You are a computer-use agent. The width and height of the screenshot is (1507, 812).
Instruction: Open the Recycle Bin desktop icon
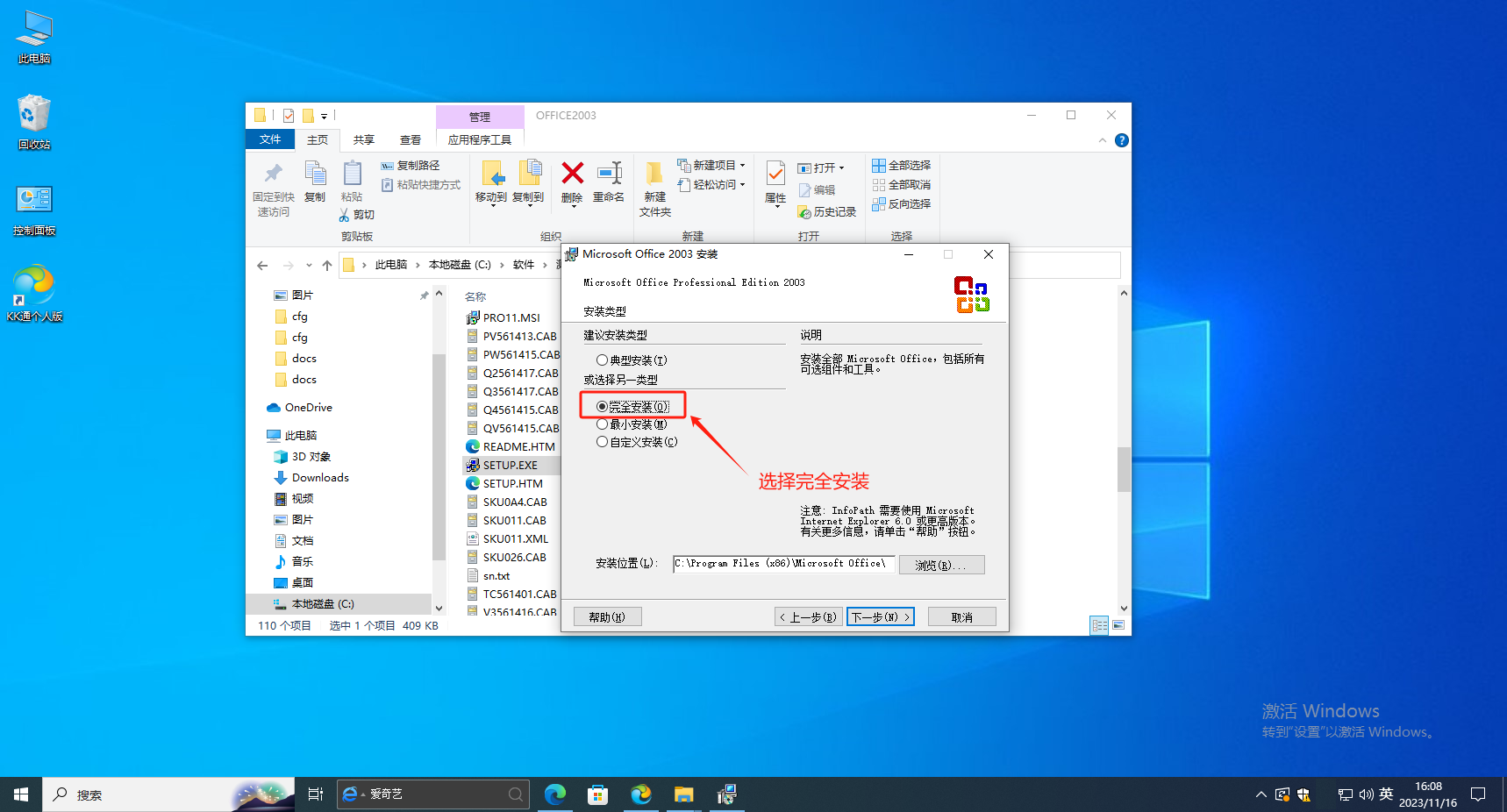point(34,123)
